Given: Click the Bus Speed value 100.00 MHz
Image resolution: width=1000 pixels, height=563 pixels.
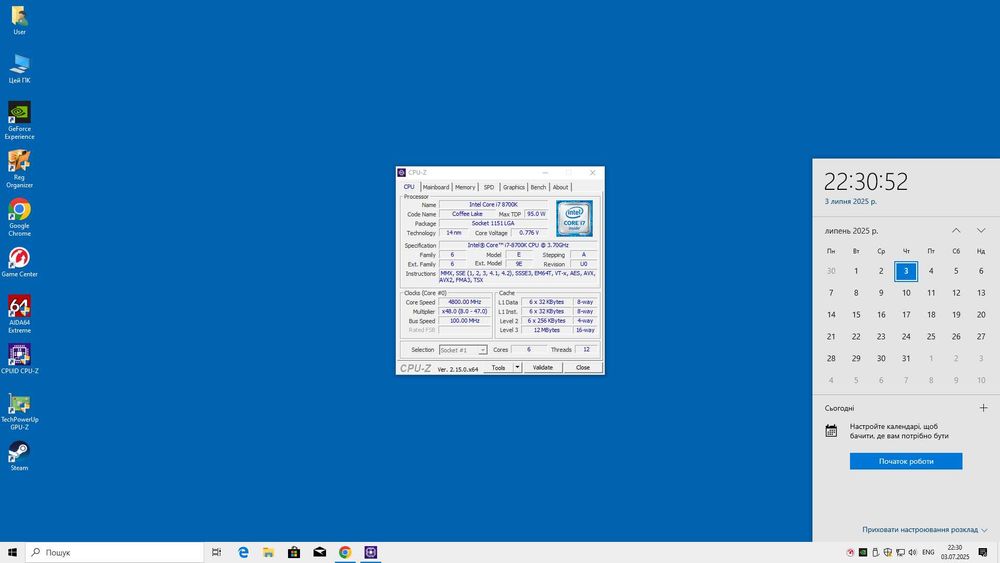Looking at the screenshot, I should coord(464,321).
